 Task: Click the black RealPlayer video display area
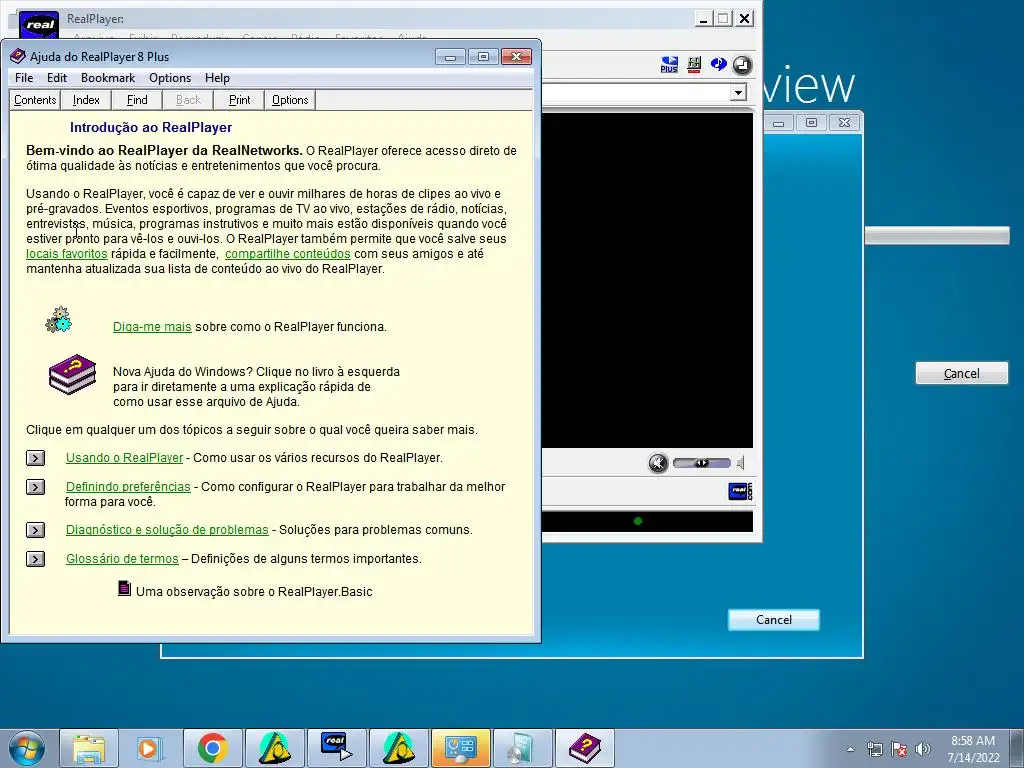coord(647,281)
